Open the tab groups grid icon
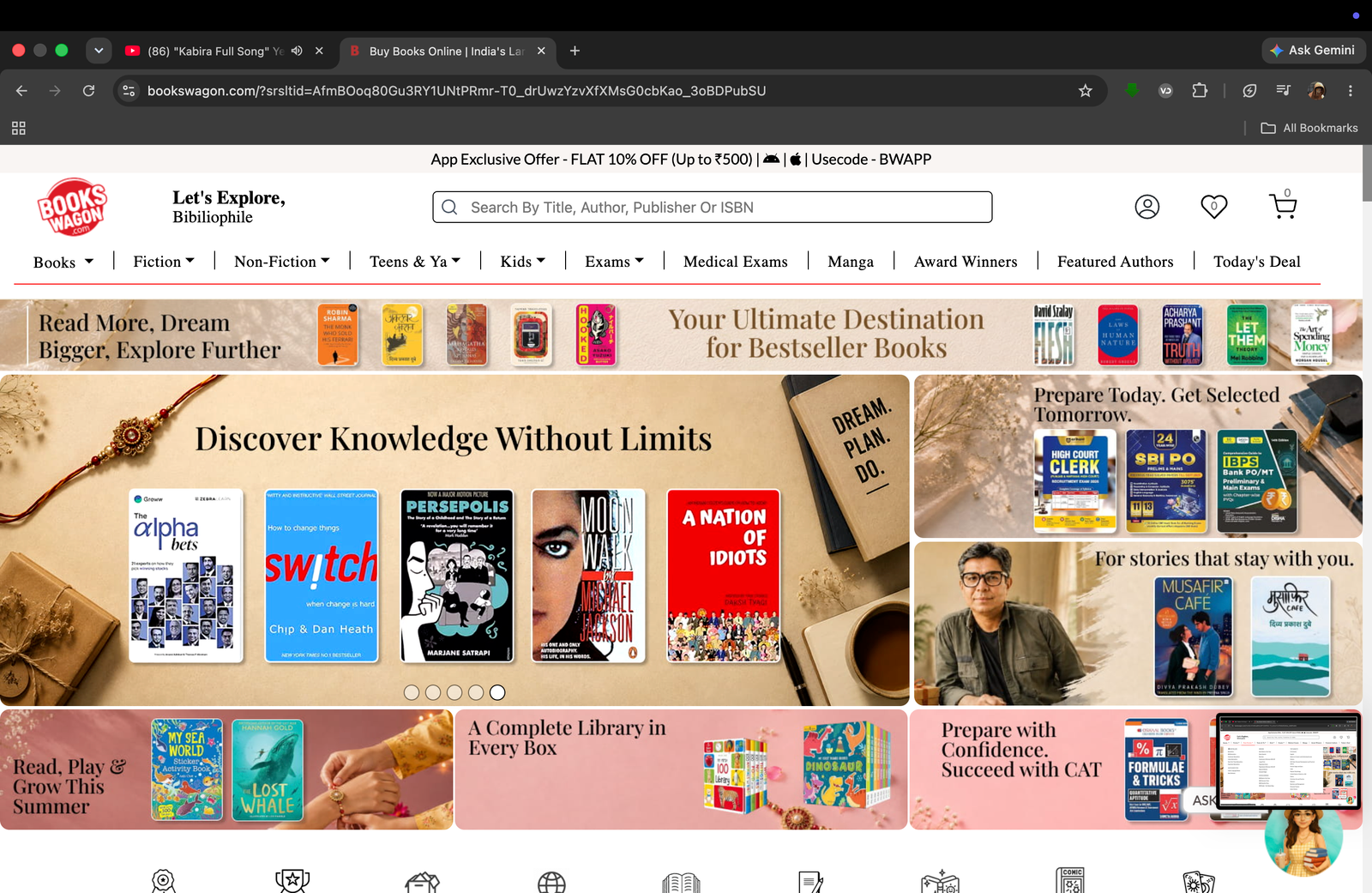 click(x=18, y=128)
